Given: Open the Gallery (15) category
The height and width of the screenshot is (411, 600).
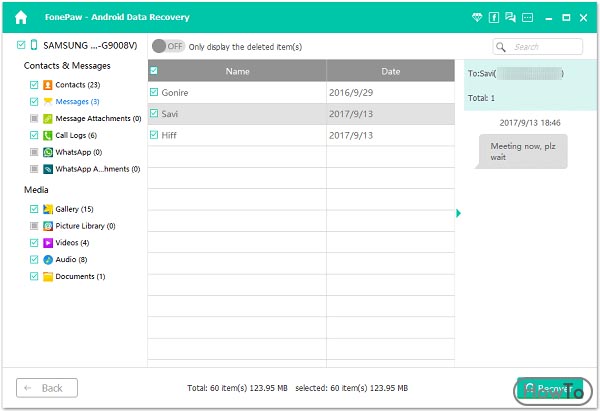Looking at the screenshot, I should (x=74, y=209).
